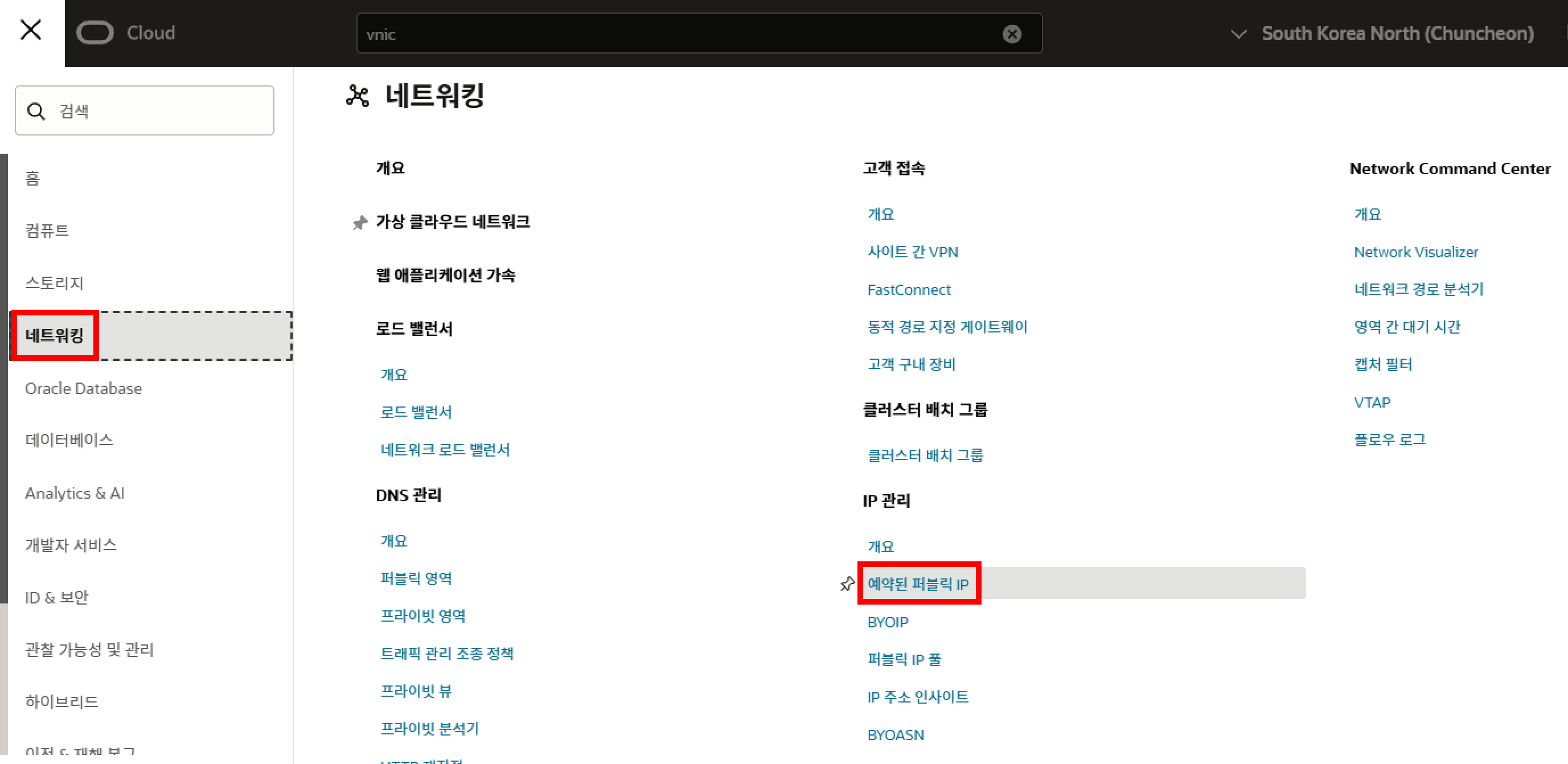Pin the 예약된 퍼블릭 IP item
This screenshot has height=764, width=1568.
[847, 584]
